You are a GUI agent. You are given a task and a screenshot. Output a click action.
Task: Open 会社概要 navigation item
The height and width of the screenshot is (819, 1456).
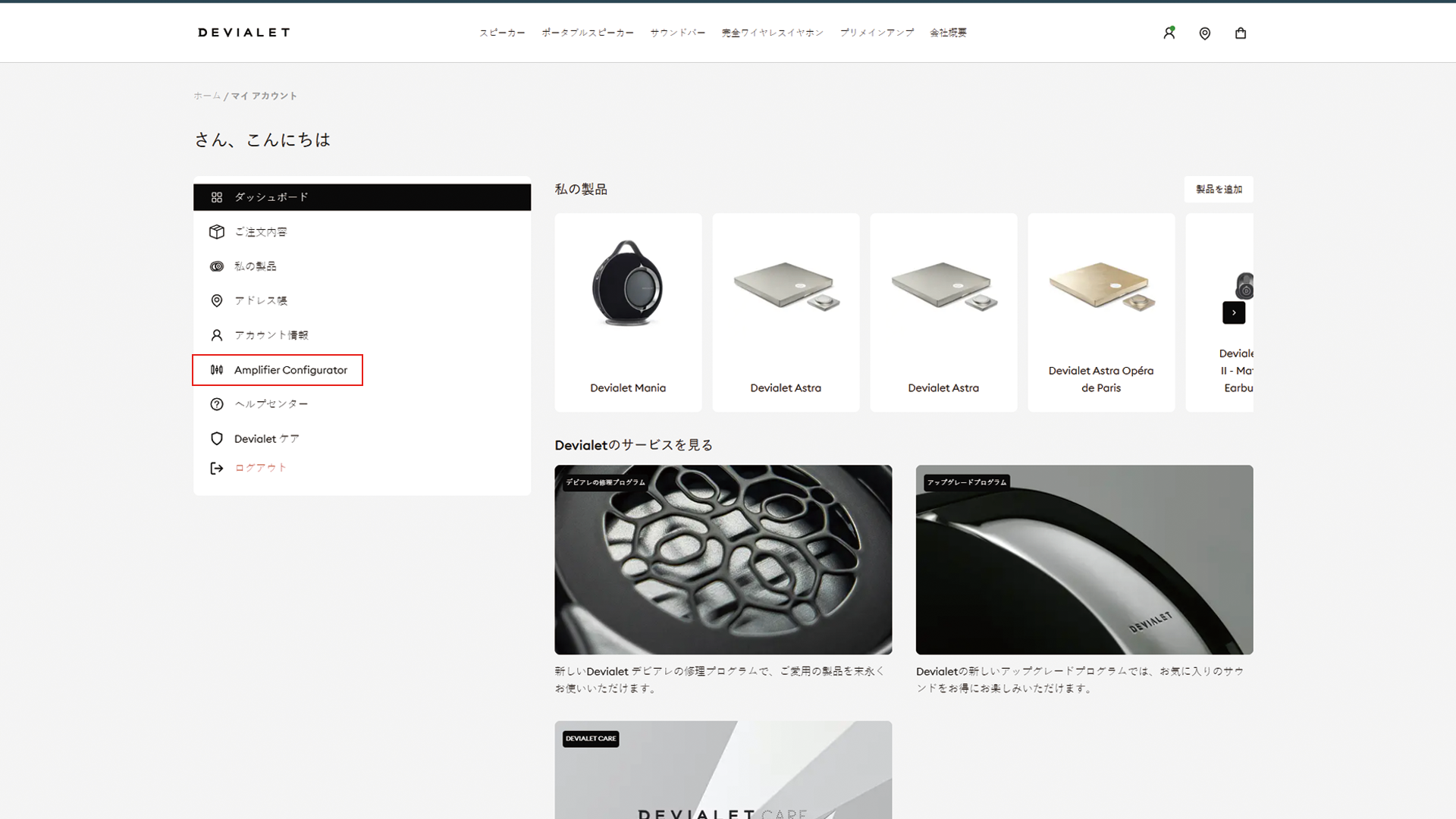(949, 33)
